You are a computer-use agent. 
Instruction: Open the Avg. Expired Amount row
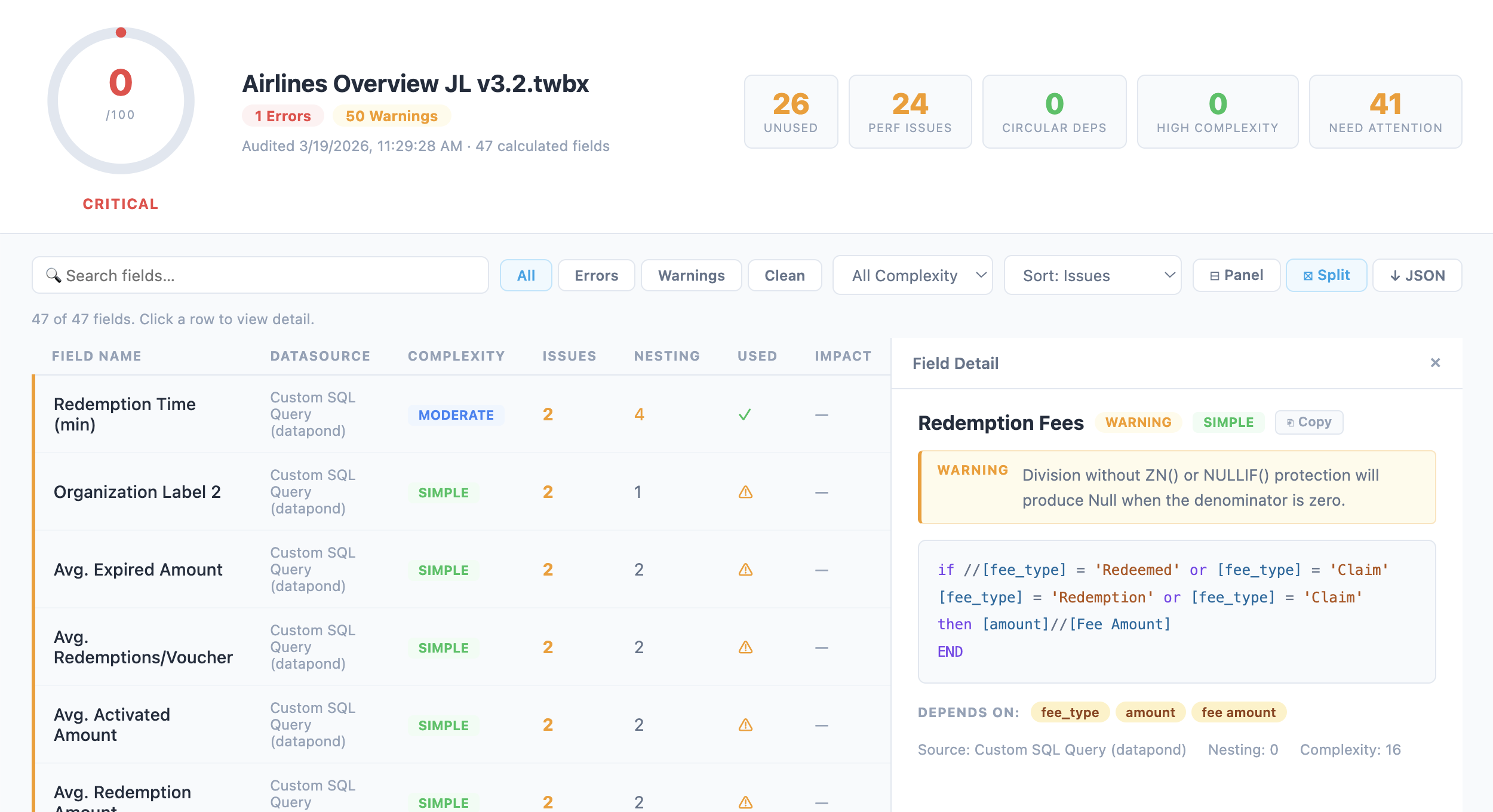click(x=461, y=570)
